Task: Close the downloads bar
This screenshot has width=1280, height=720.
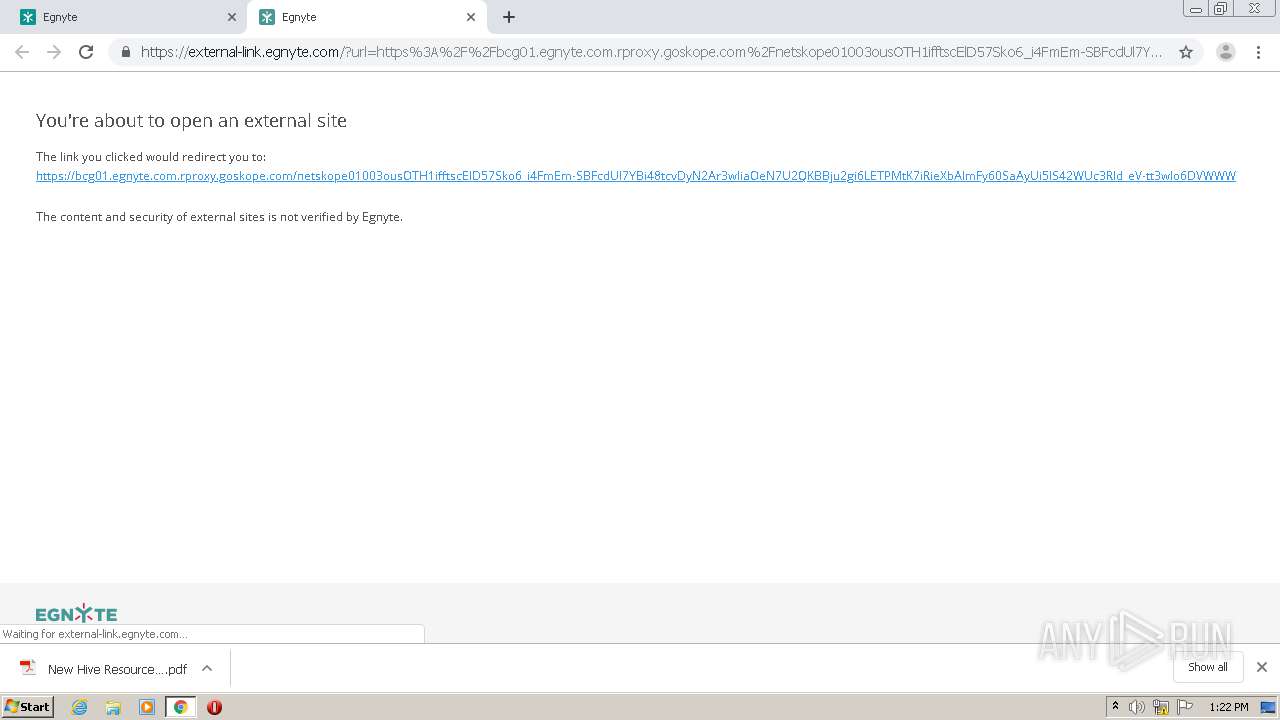Action: 1262,667
